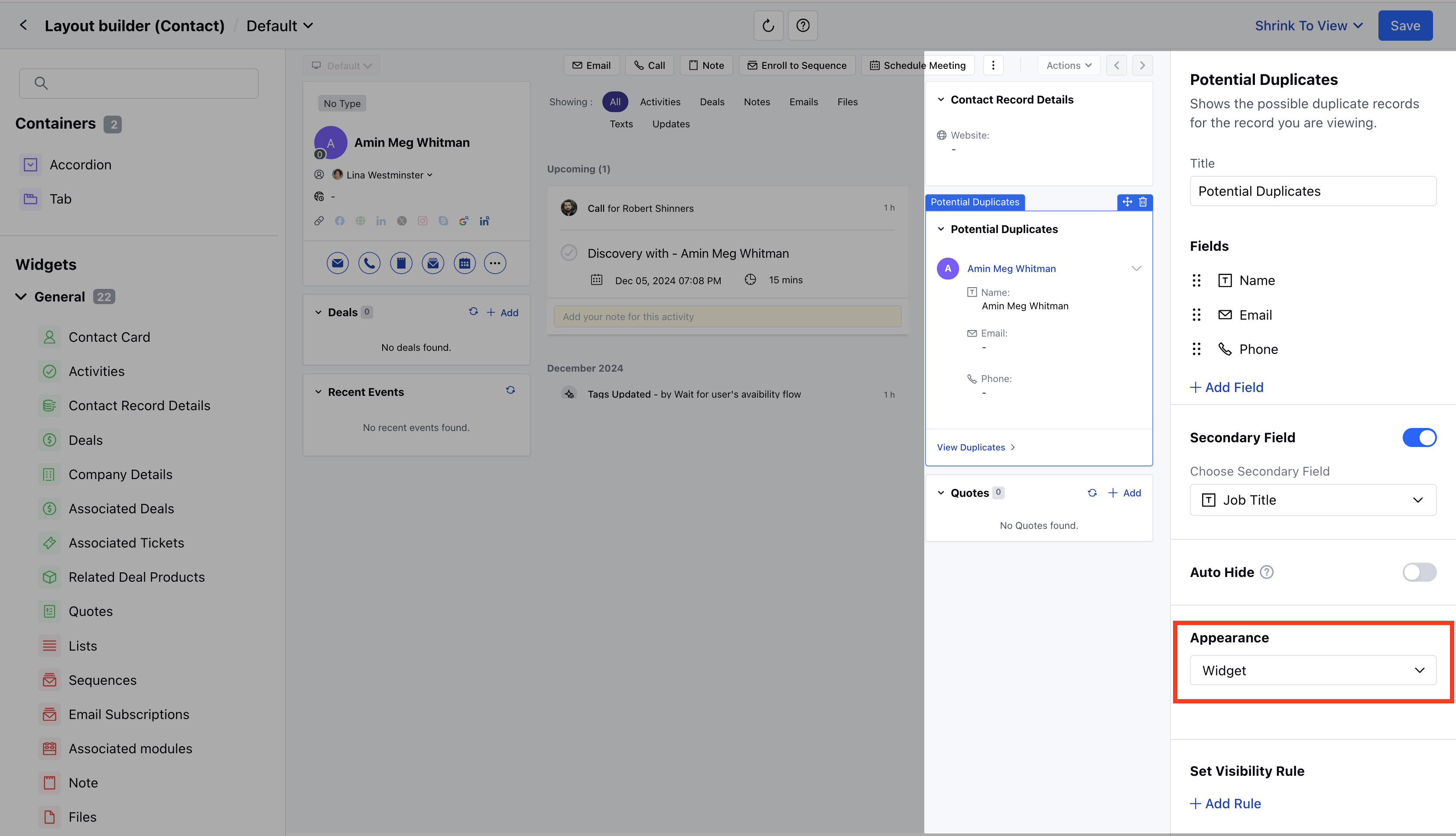Select the Tab container item

tap(60, 199)
